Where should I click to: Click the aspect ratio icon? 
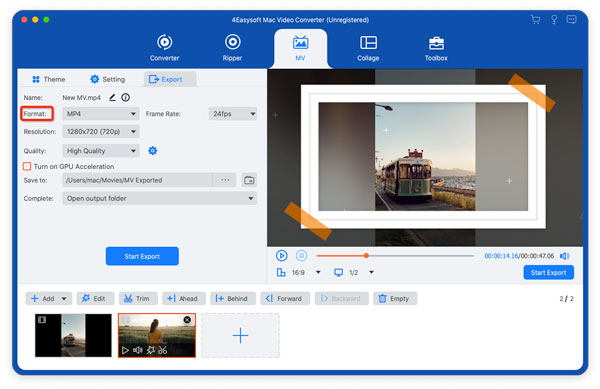click(281, 272)
